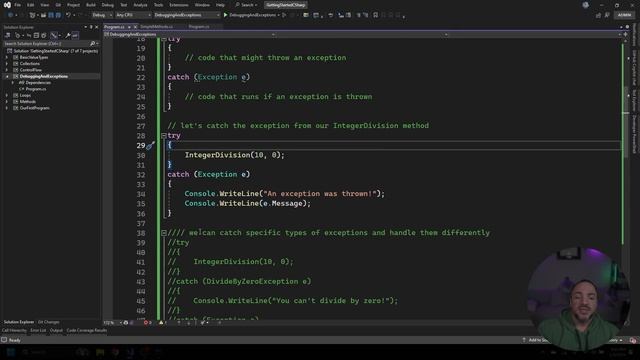Open the Extensions menu
640x360 pixels.
click(179, 5)
